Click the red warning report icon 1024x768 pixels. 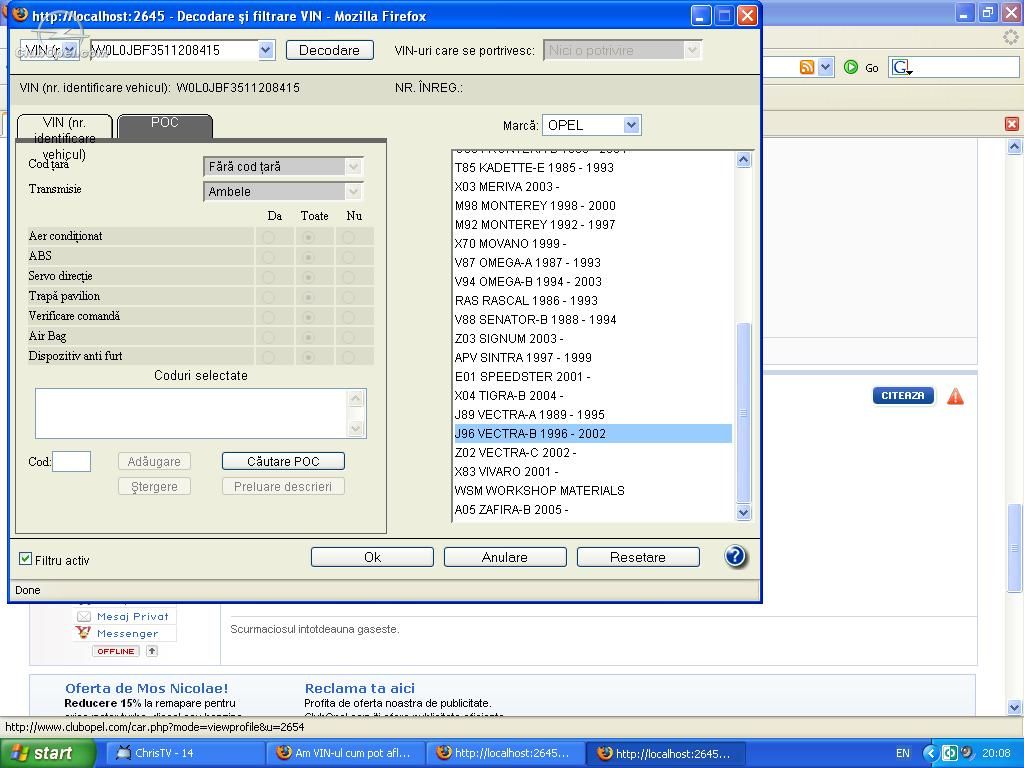pyautogui.click(x=955, y=396)
